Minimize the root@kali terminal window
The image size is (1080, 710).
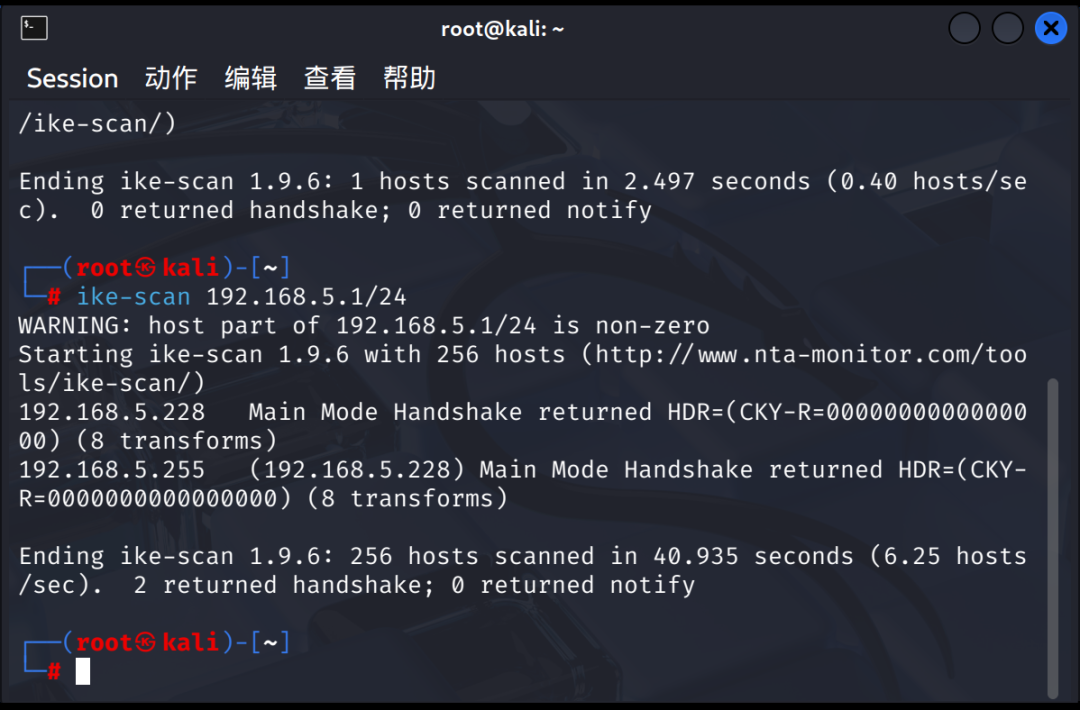[x=964, y=28]
